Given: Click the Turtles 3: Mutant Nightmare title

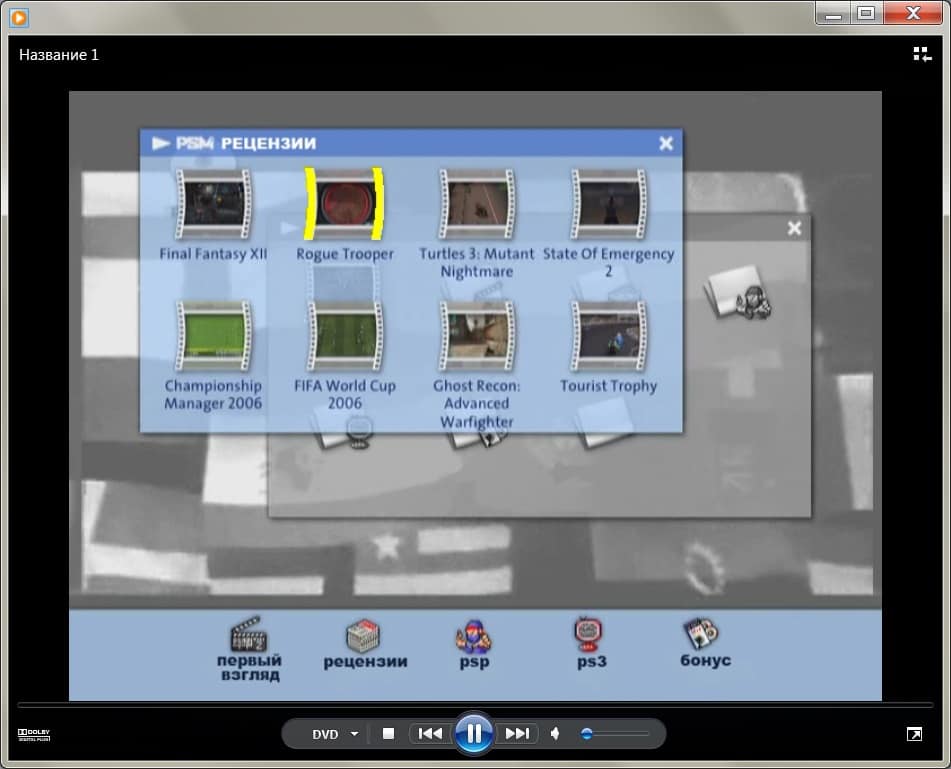Looking at the screenshot, I should 477,263.
